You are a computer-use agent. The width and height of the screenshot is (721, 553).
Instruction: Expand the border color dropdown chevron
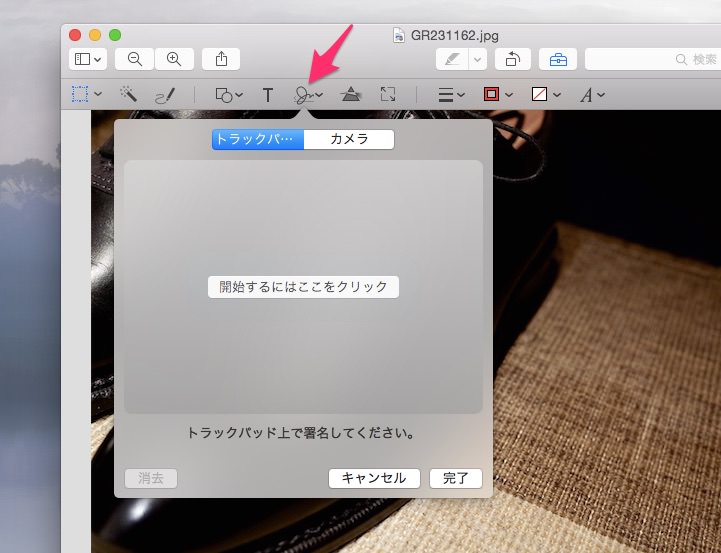tap(509, 95)
